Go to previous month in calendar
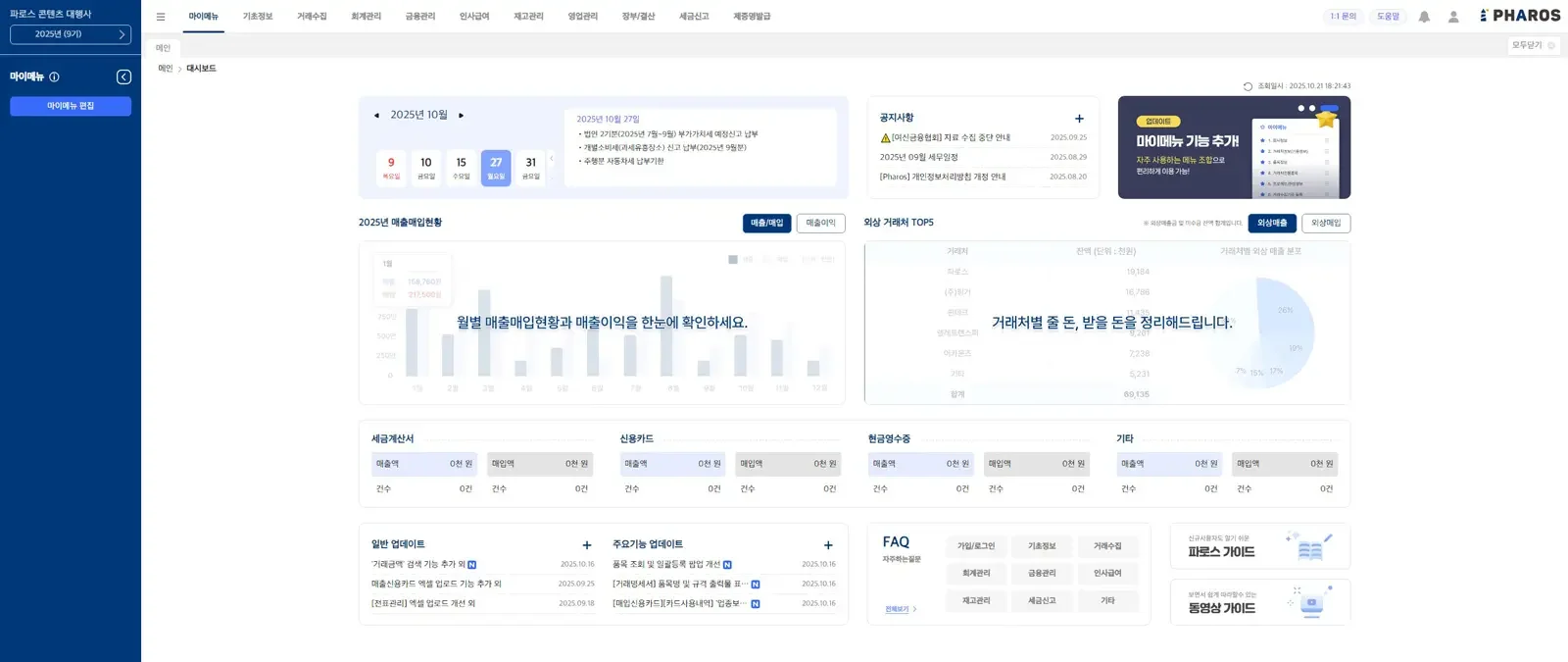Screen dimensions: 1568x662 coord(376,115)
